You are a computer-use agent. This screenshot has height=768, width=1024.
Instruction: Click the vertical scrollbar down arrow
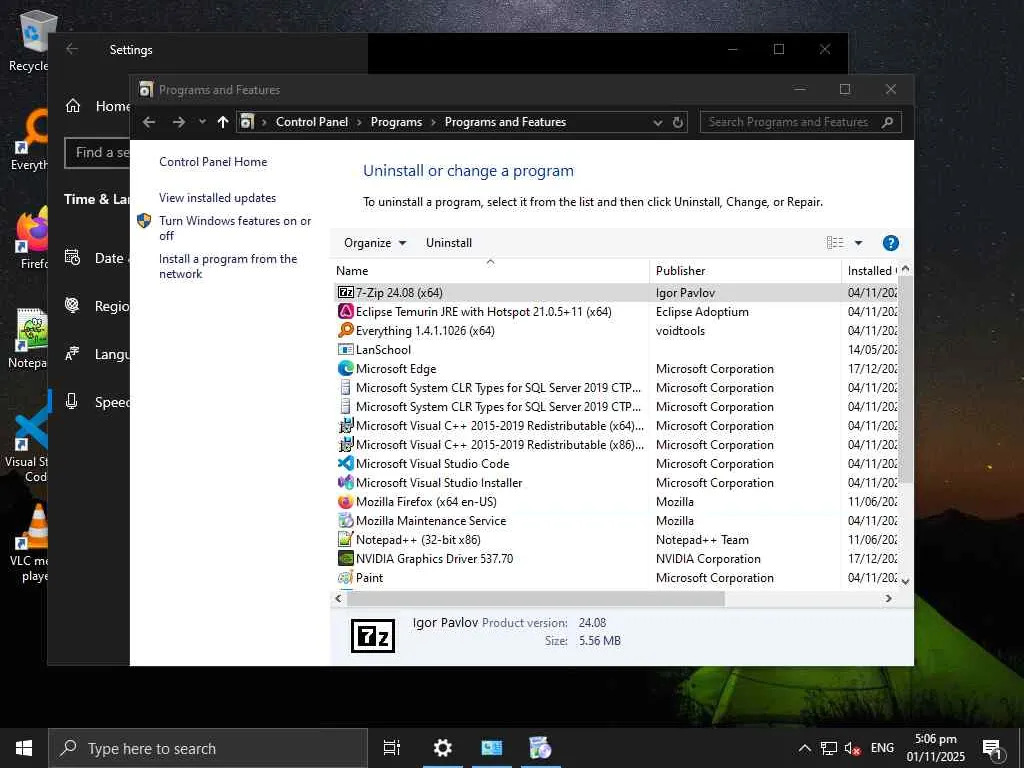point(905,581)
